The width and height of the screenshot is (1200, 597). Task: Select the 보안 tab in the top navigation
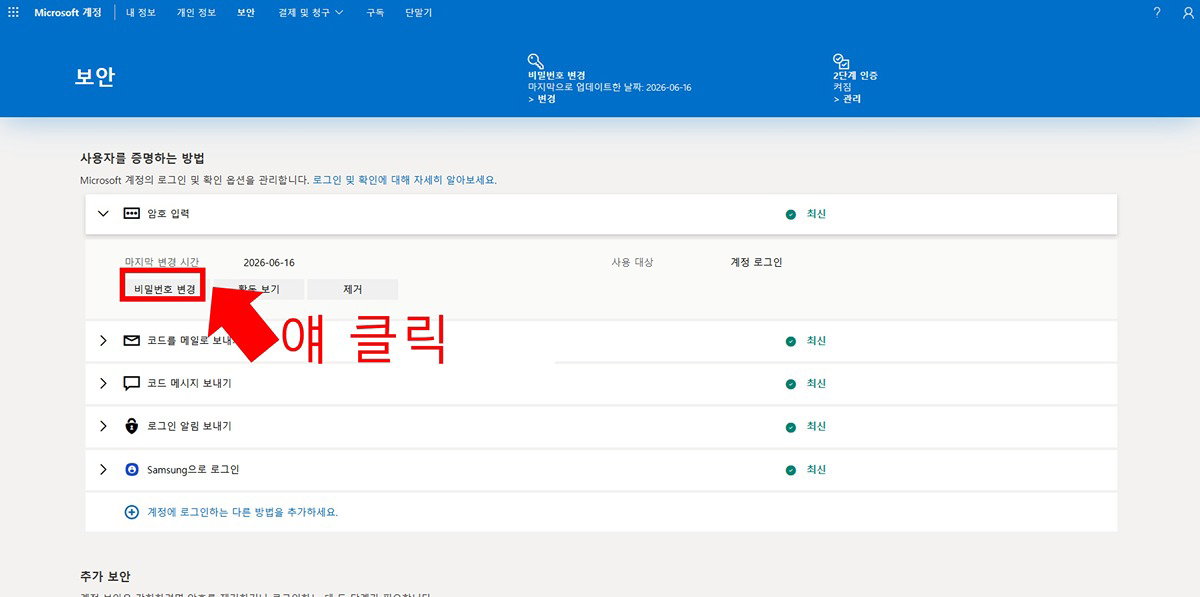246,13
